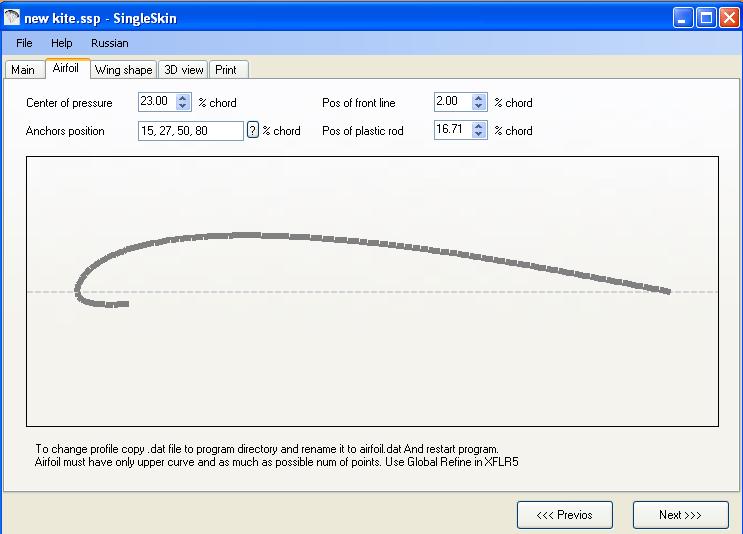The width and height of the screenshot is (743, 534).
Task: Decrease Center of pressure with down arrow
Action: [x=183, y=107]
